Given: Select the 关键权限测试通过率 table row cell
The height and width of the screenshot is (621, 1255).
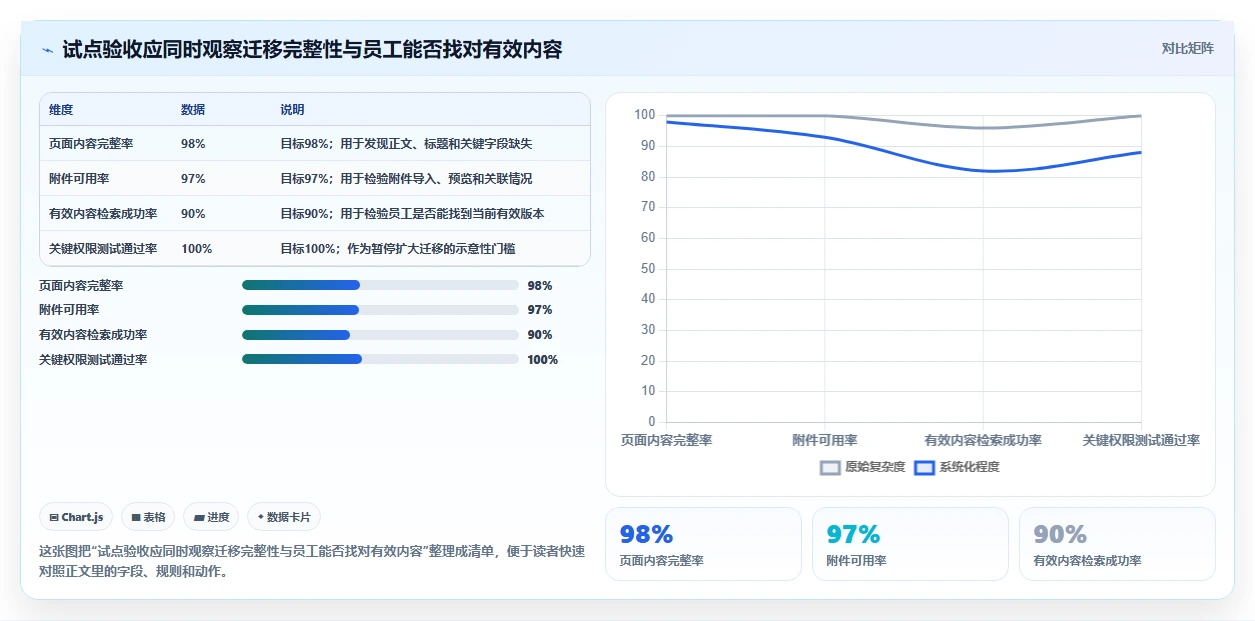Looking at the screenshot, I should (103, 249).
